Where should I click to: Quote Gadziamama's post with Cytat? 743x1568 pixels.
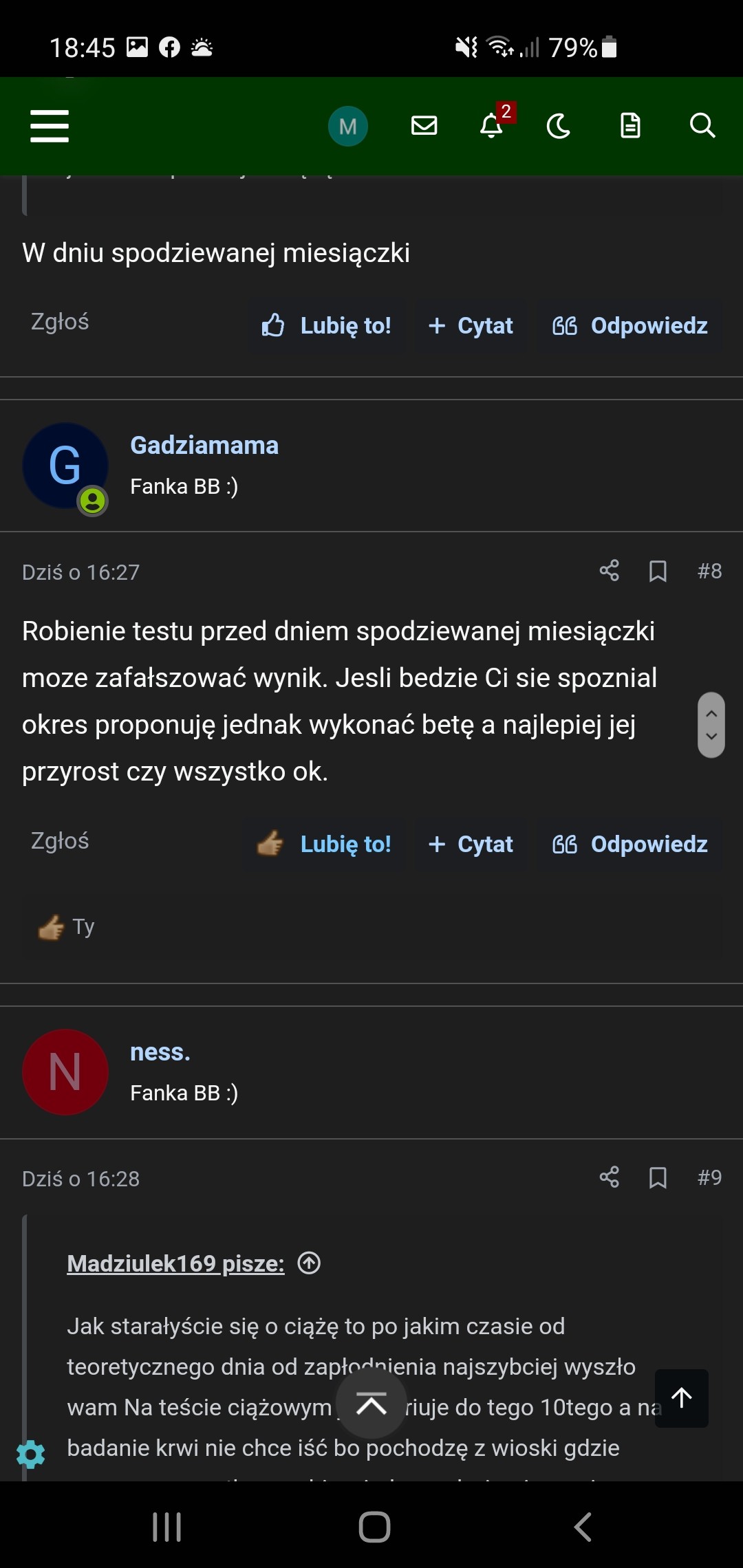coord(471,844)
